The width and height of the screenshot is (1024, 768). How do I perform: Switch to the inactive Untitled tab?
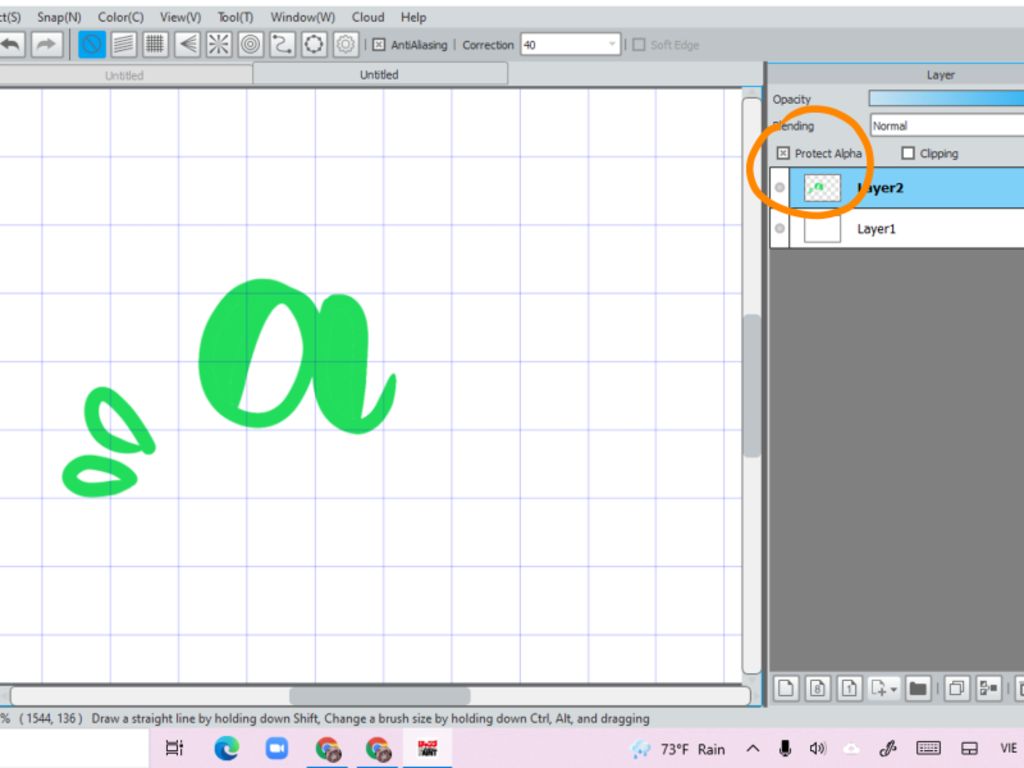click(124, 75)
